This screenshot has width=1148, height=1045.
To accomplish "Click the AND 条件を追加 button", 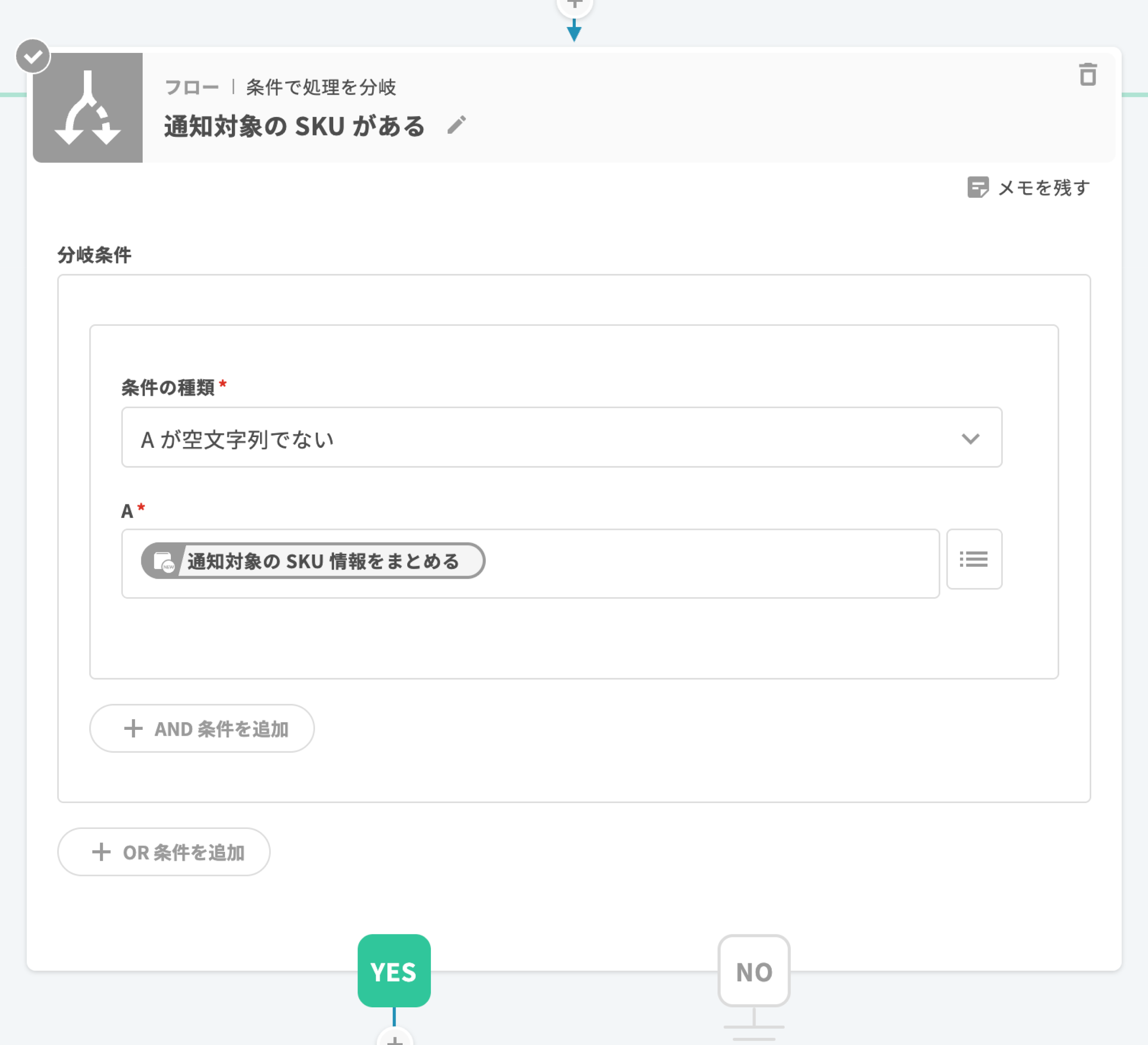I will click(x=202, y=728).
